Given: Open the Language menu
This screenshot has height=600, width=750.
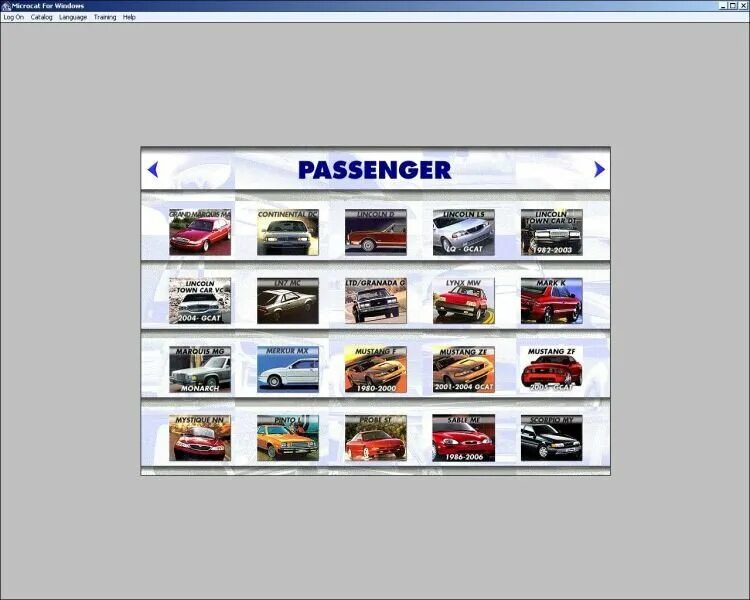Looking at the screenshot, I should [x=73, y=17].
